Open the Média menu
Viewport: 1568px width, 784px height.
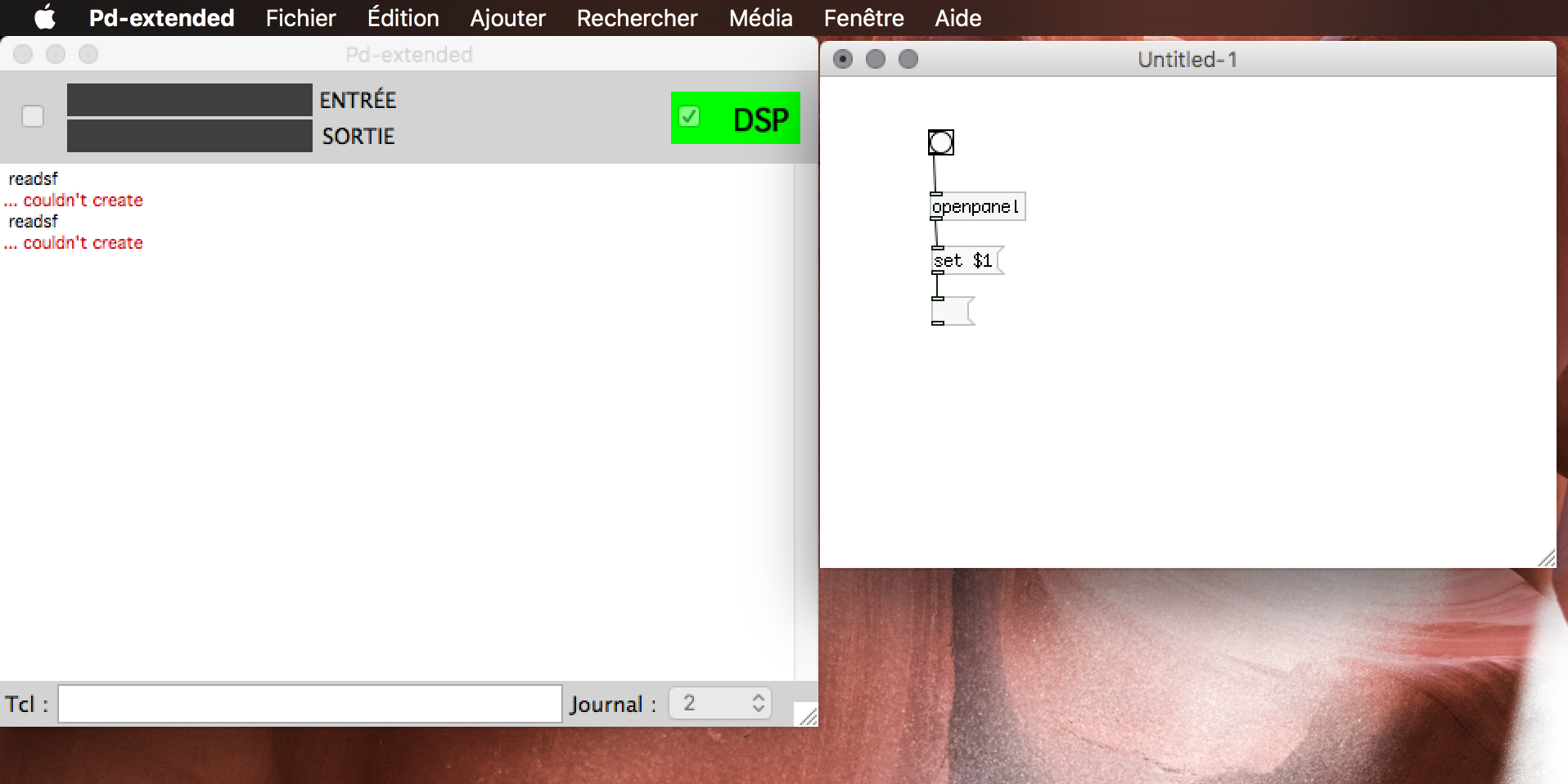point(760,17)
